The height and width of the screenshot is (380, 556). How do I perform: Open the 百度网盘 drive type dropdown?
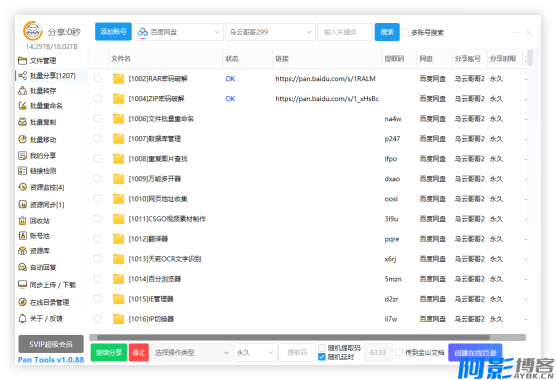pos(179,32)
